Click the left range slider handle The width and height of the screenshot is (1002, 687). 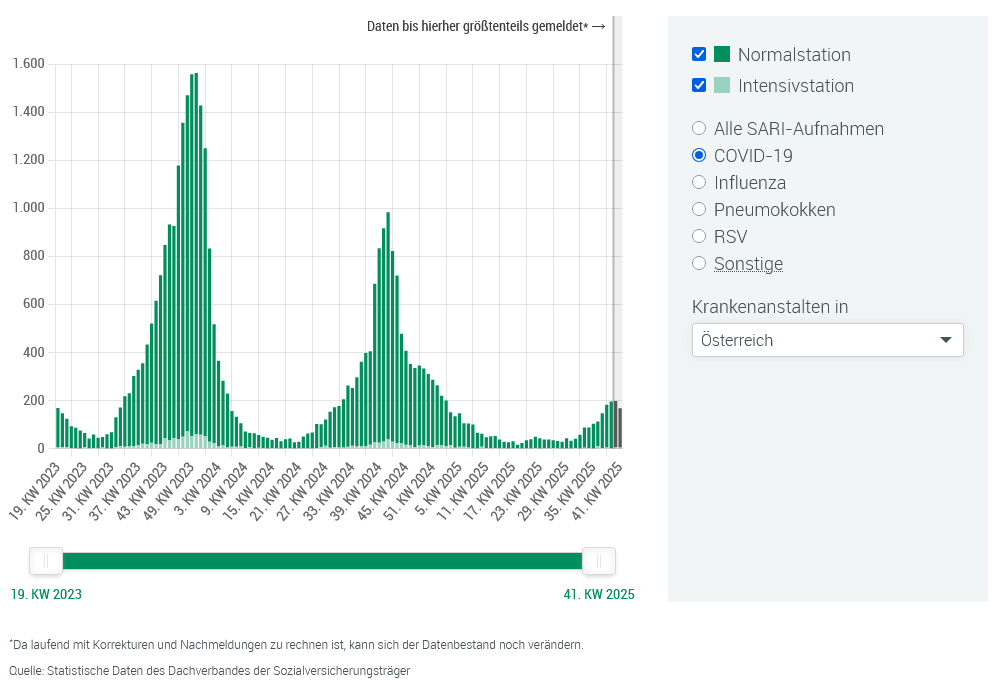click(x=46, y=561)
